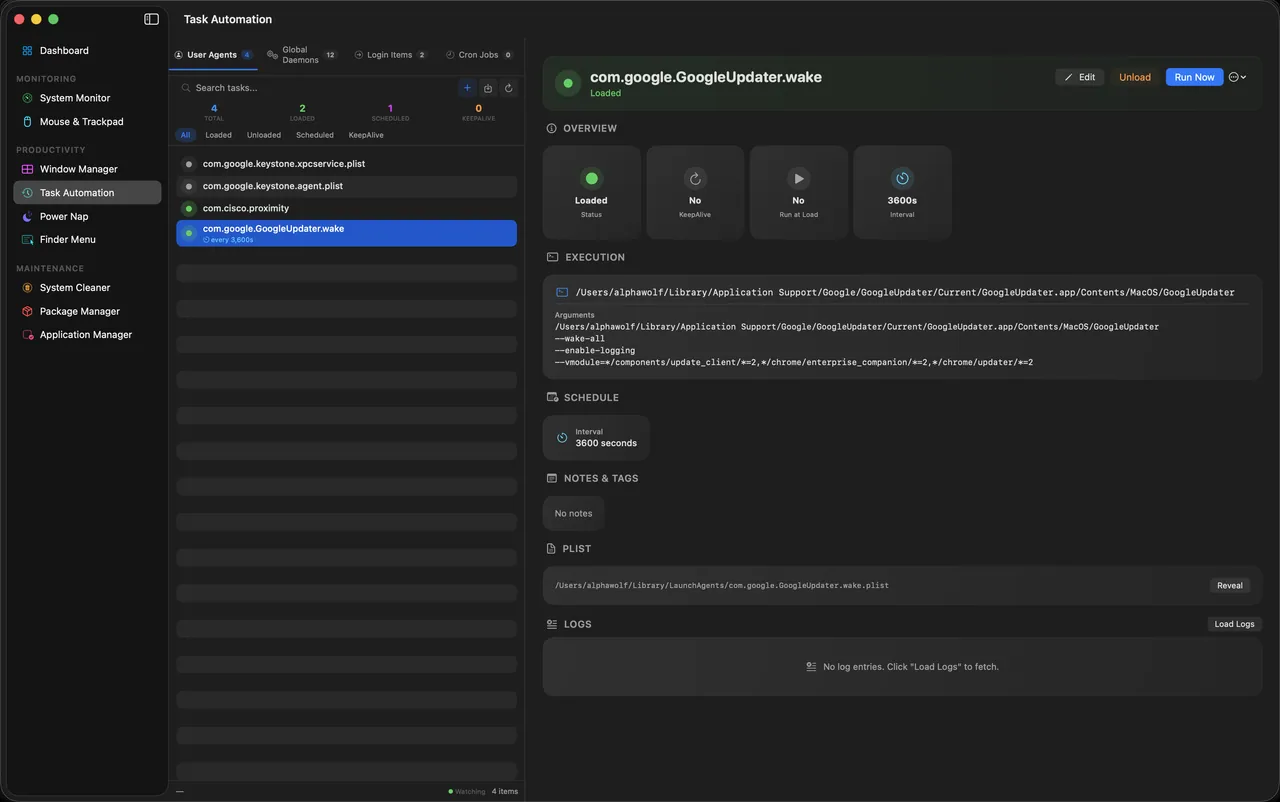The image size is (1280, 802).
Task: Click the Logs section icon
Action: point(552,624)
